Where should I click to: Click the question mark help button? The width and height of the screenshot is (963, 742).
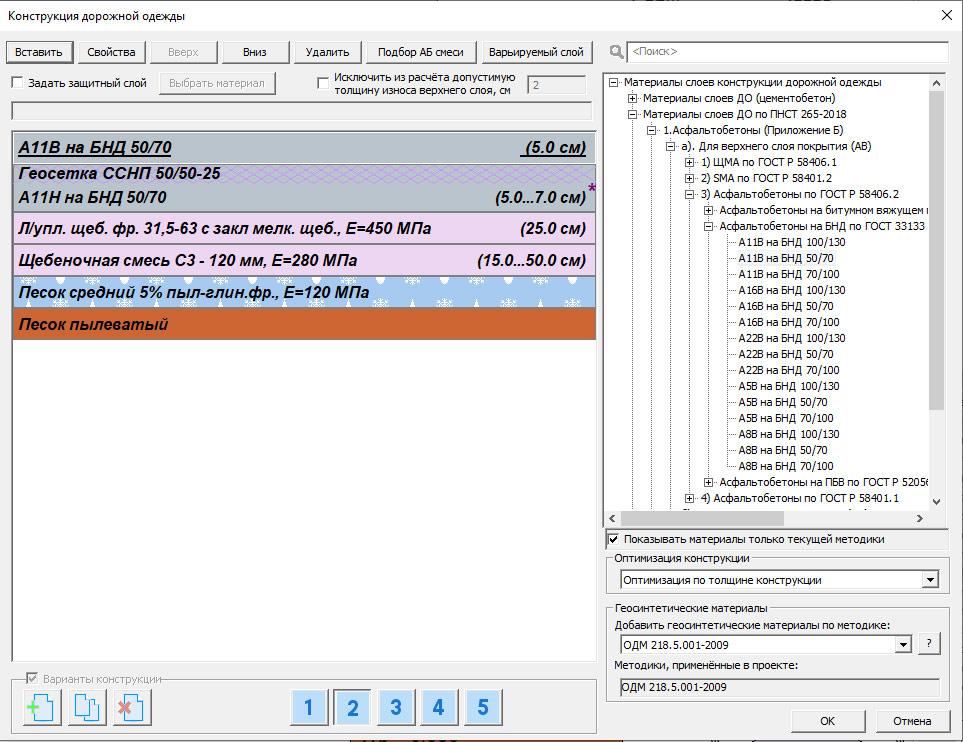pyautogui.click(x=930, y=644)
